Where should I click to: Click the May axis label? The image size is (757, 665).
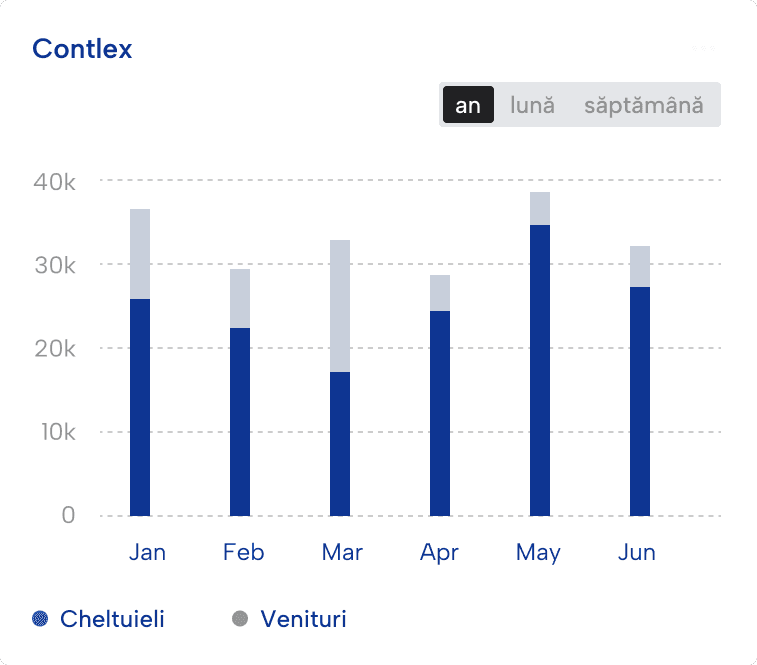(538, 552)
